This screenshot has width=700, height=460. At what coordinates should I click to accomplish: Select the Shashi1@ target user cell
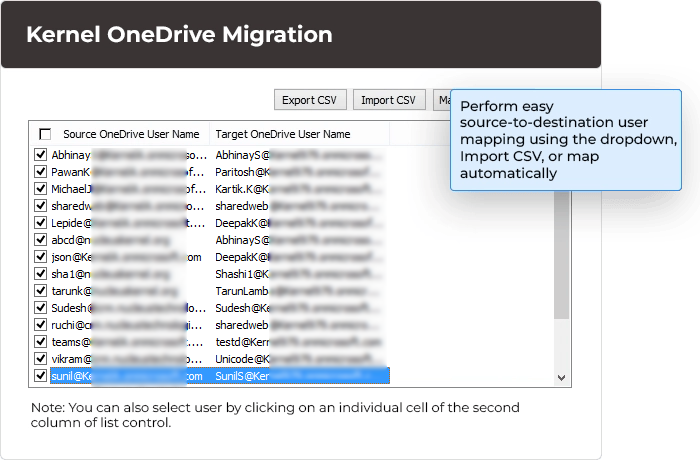click(299, 274)
